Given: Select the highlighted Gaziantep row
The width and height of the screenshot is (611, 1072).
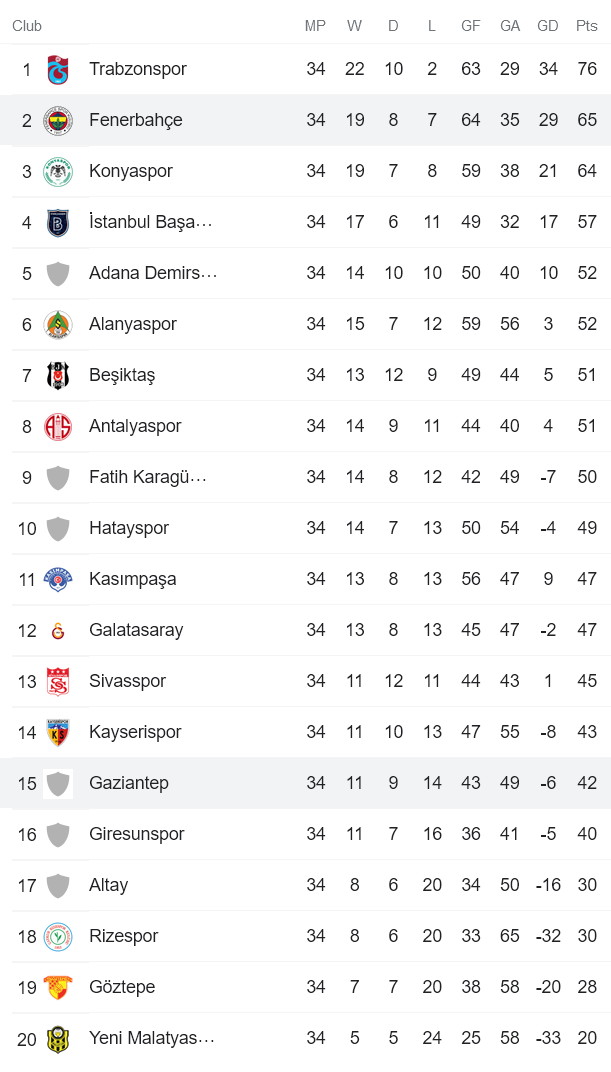Looking at the screenshot, I should (x=300, y=783).
